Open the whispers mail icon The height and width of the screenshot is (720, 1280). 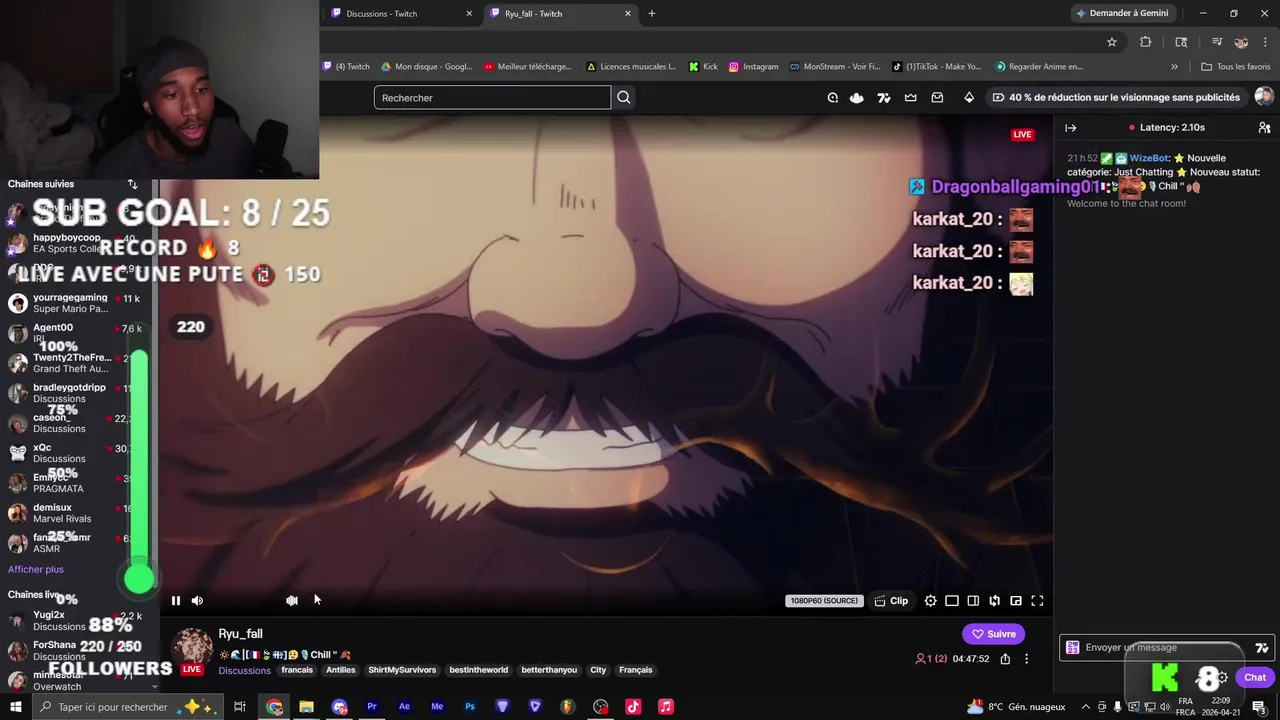pyautogui.click(x=937, y=98)
